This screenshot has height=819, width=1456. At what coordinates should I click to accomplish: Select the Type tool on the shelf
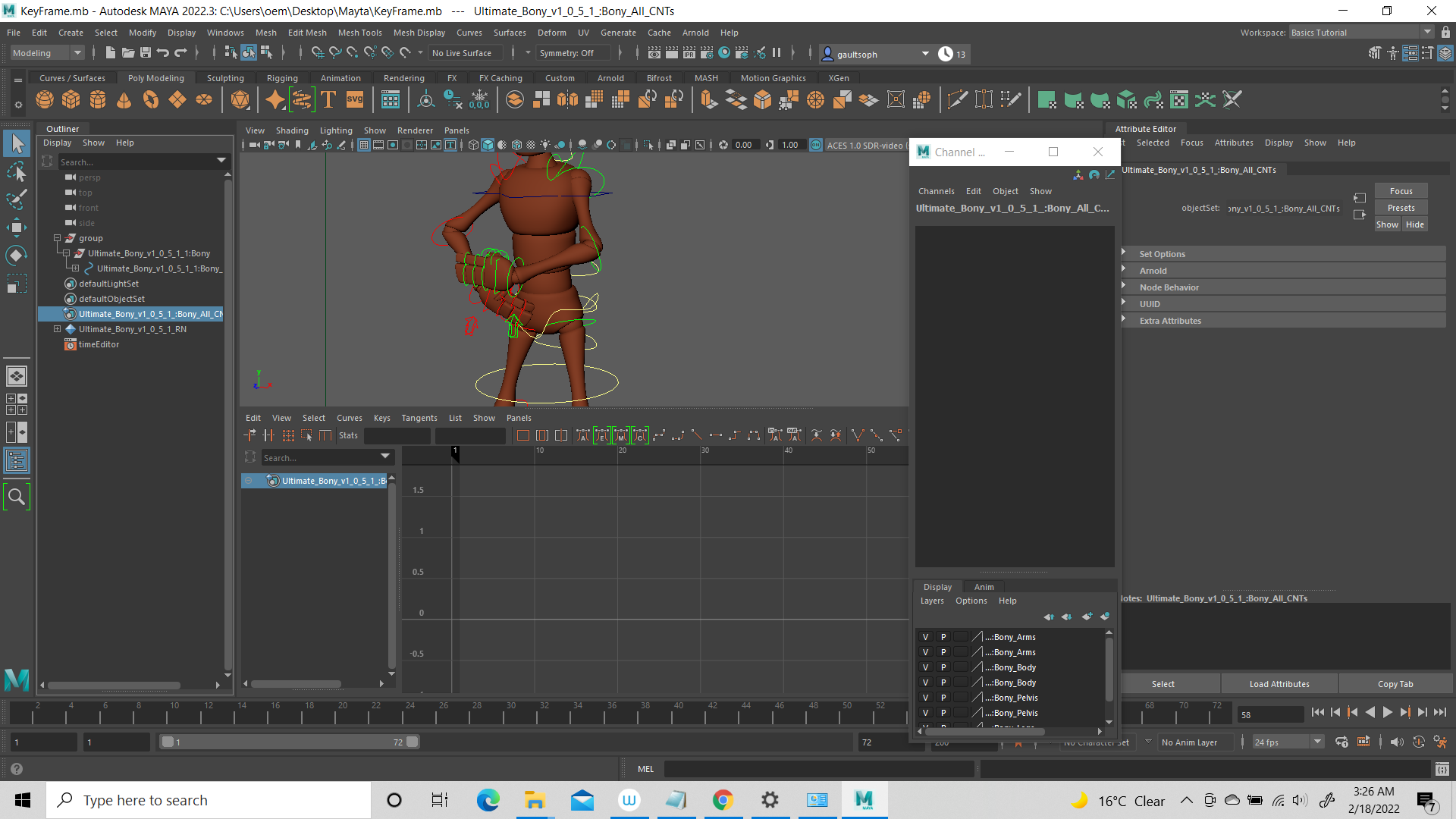coord(328,99)
